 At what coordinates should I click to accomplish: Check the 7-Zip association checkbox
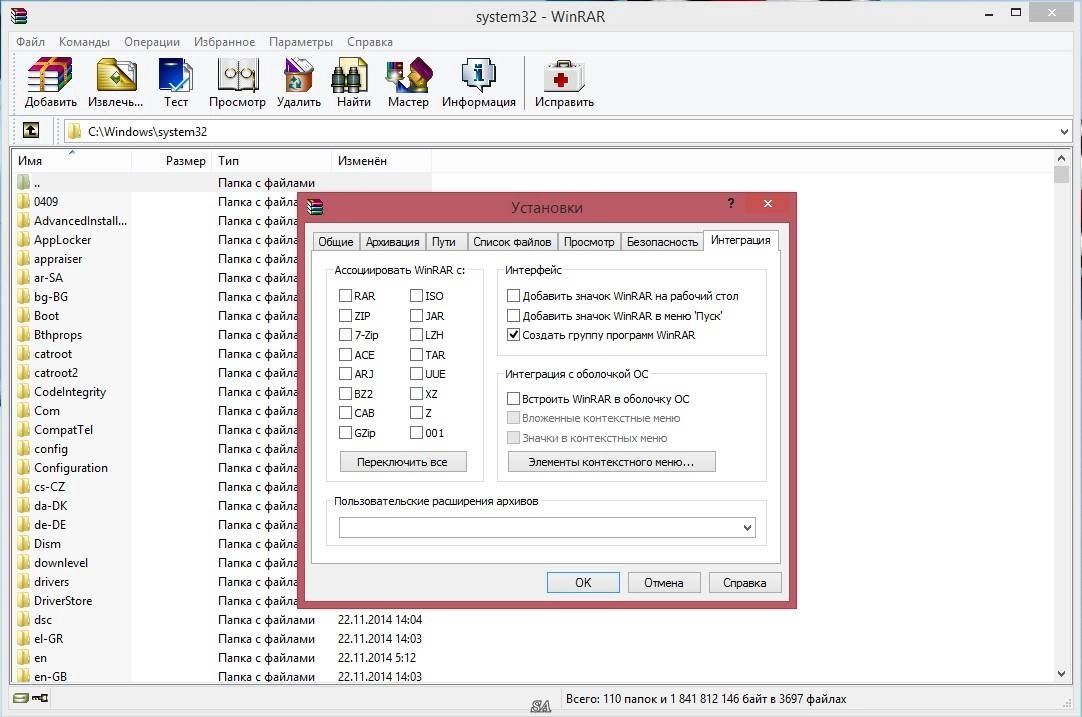346,335
